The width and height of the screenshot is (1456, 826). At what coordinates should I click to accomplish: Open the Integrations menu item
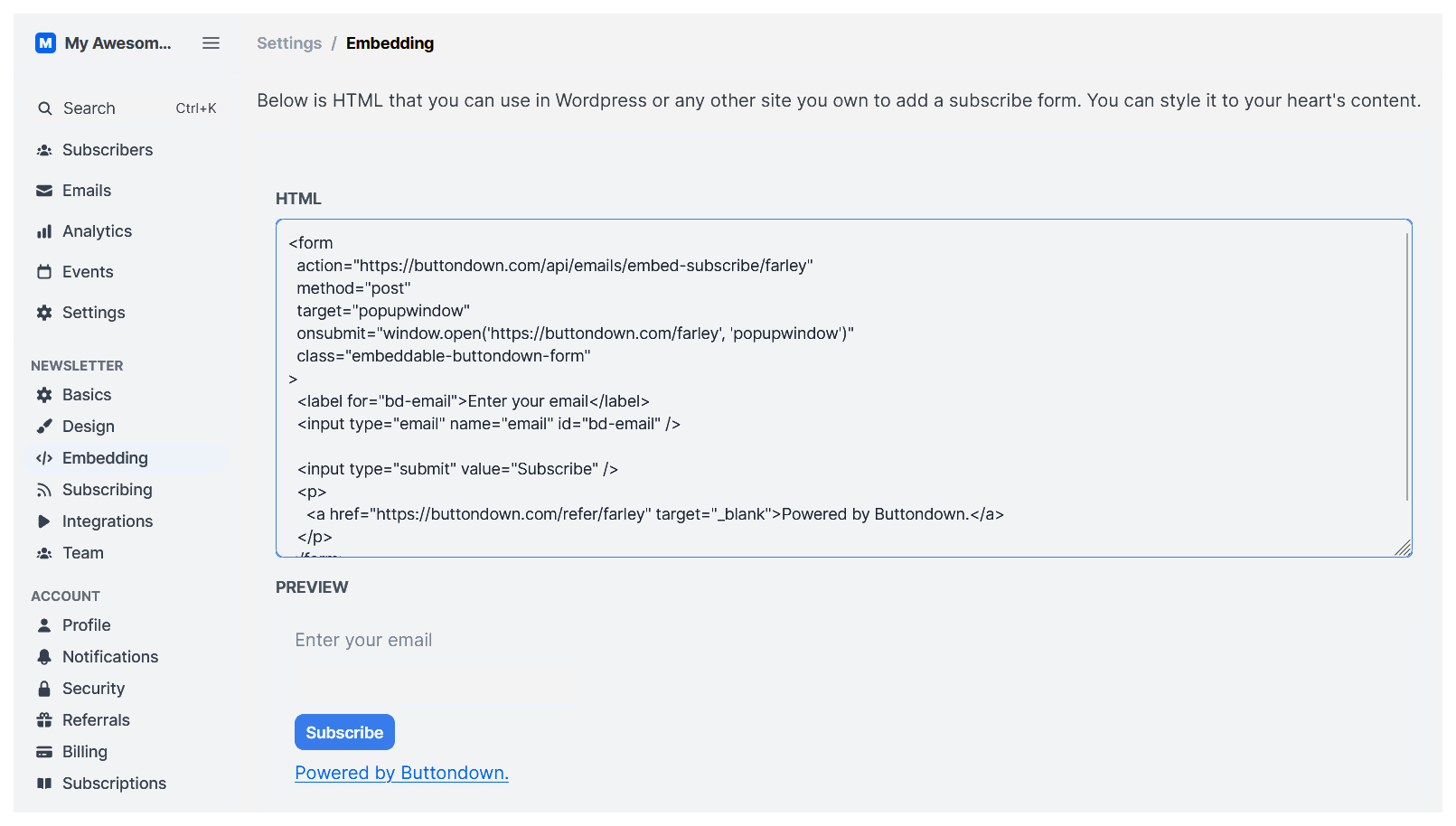[107, 521]
